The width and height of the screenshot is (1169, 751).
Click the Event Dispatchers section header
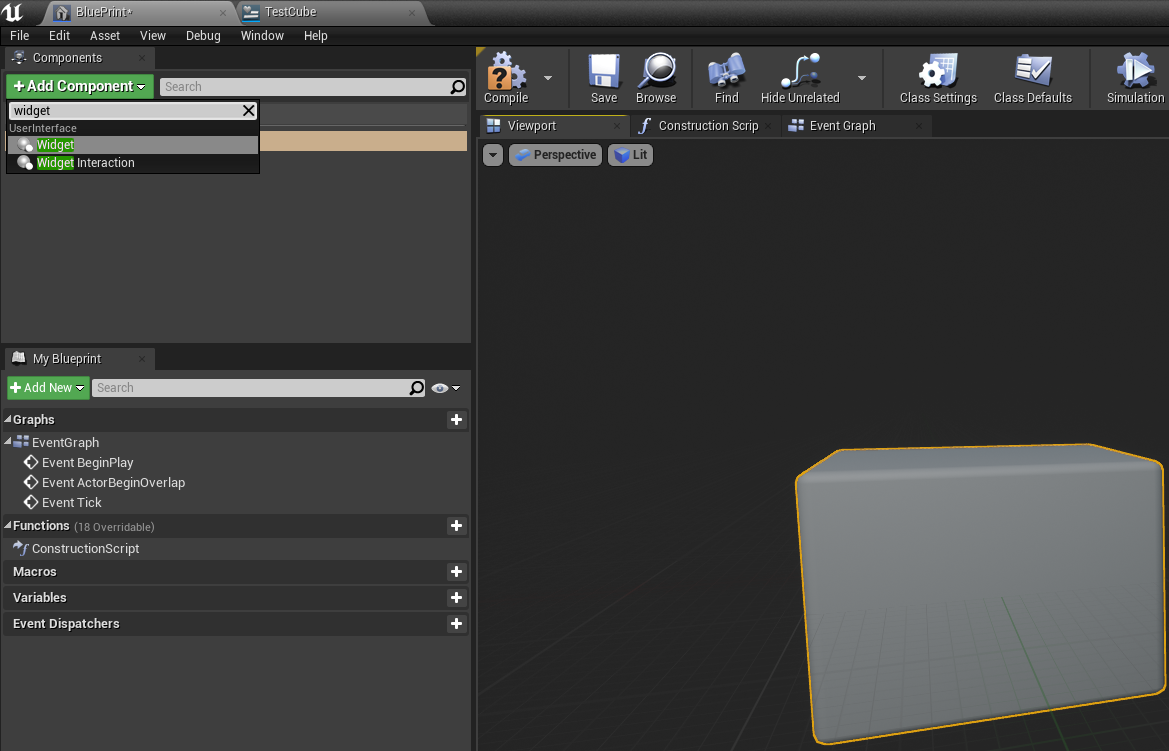(236, 623)
